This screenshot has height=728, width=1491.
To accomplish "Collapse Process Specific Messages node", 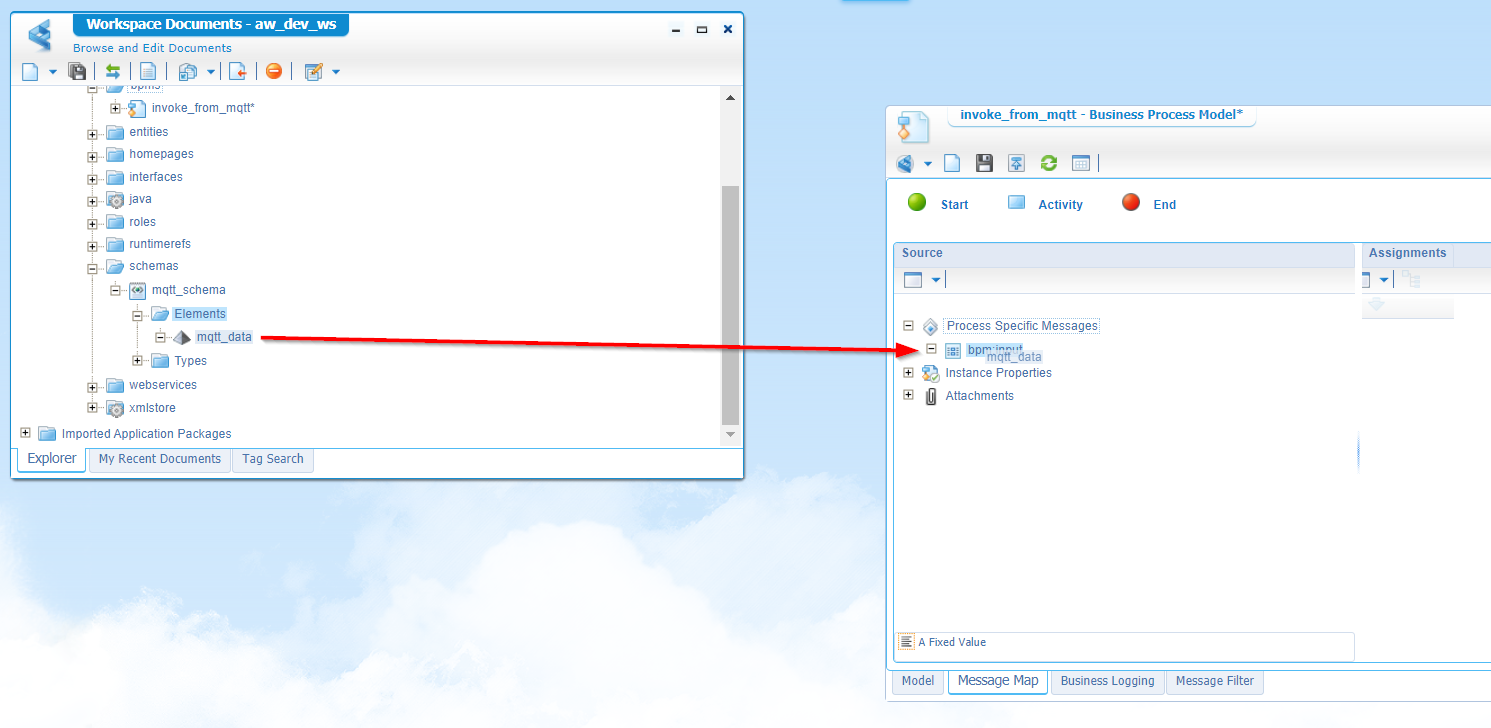I will [908, 325].
